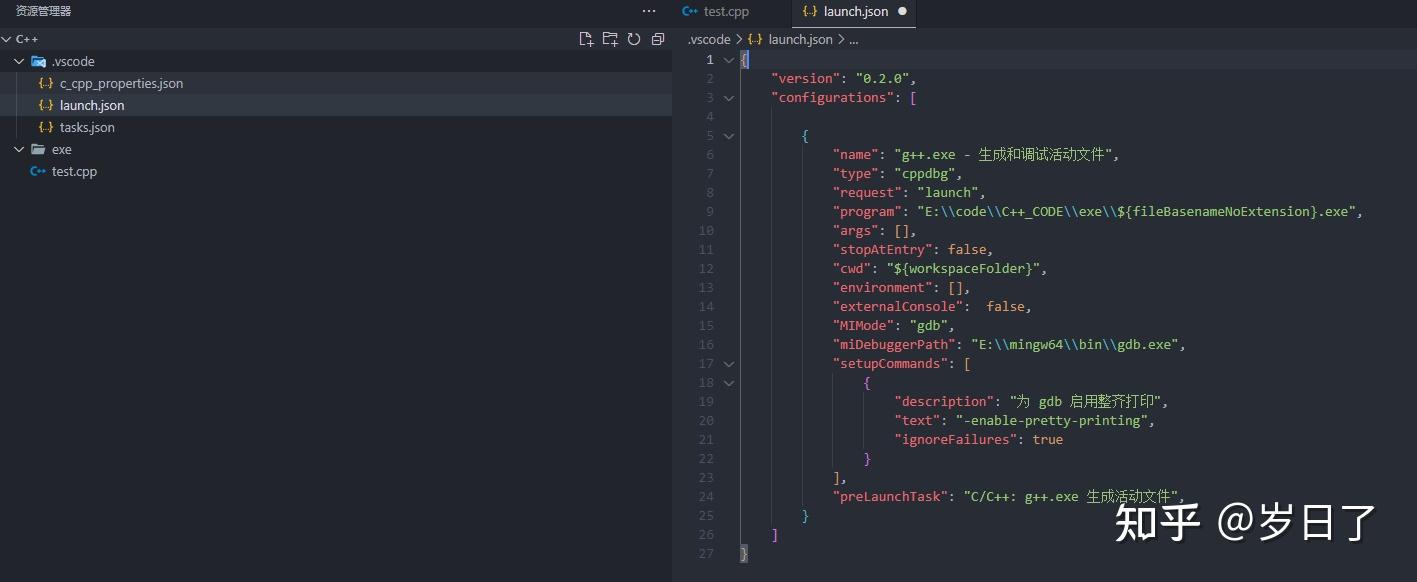Collapse the C++ workspace section header

(x=8, y=39)
